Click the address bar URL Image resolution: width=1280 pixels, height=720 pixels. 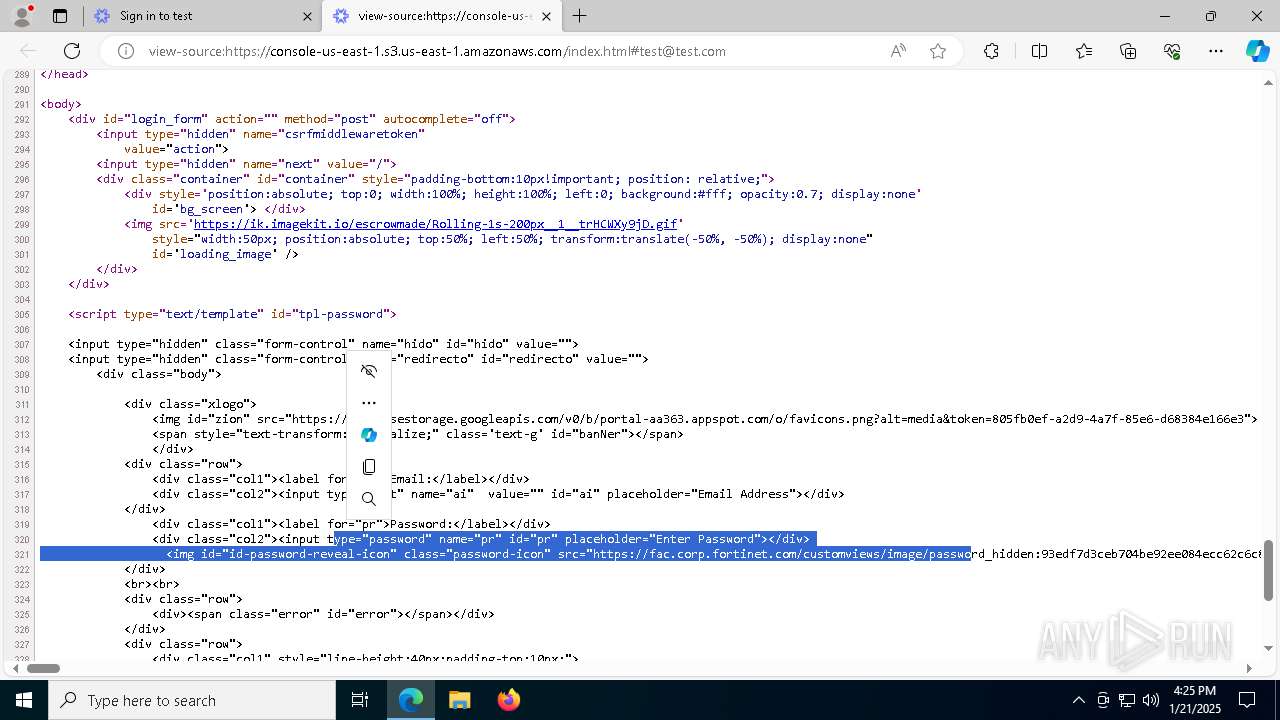pyautogui.click(x=437, y=51)
